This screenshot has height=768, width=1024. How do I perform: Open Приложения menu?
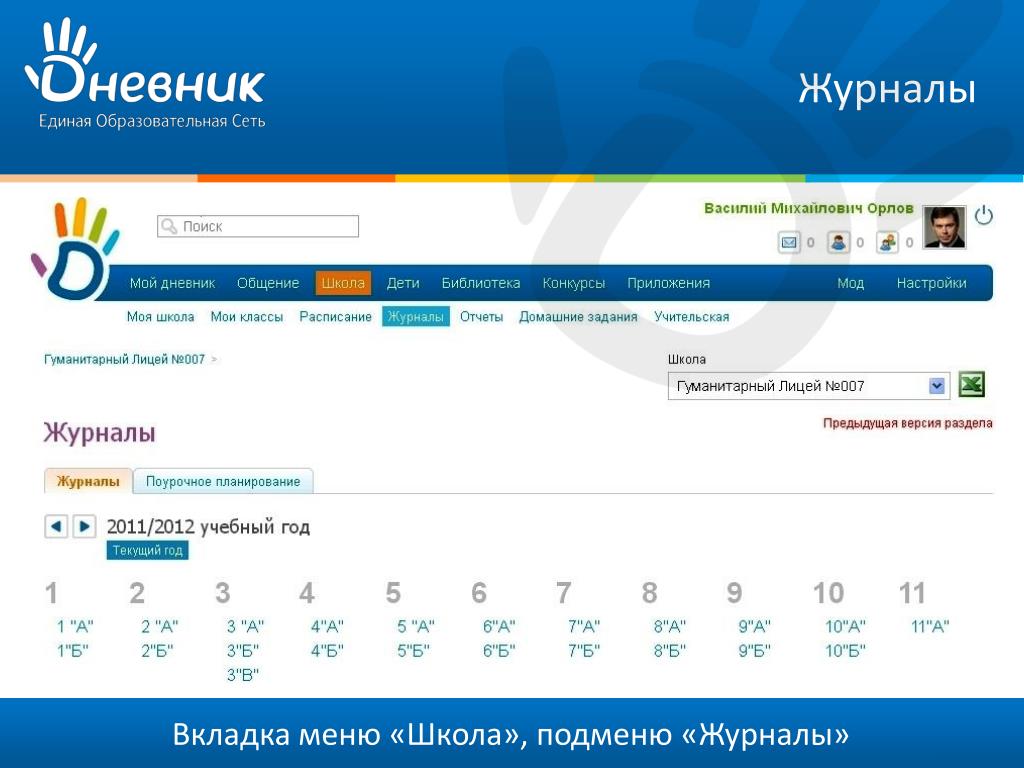[668, 283]
